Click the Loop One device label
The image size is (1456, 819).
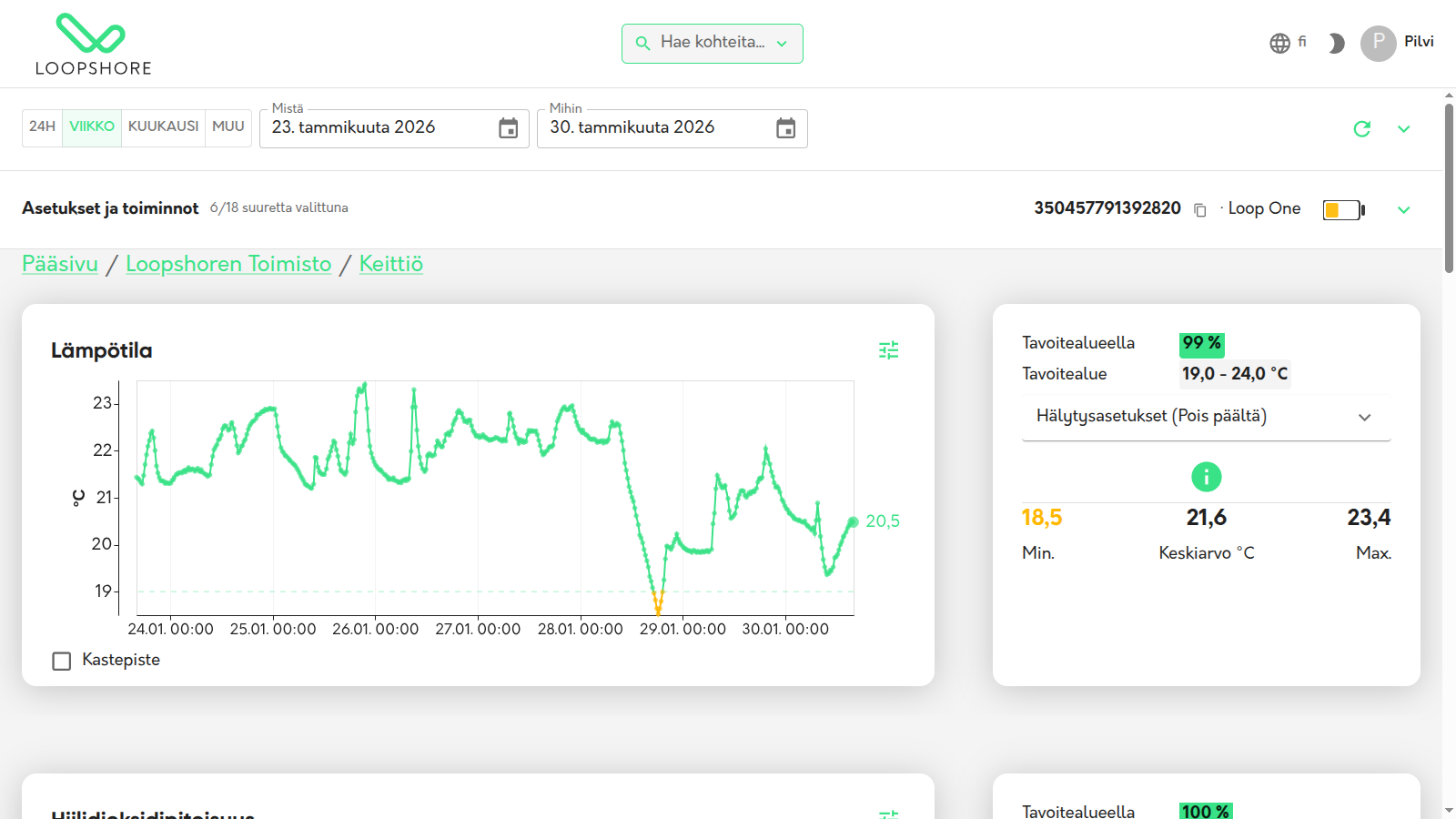click(x=1264, y=209)
